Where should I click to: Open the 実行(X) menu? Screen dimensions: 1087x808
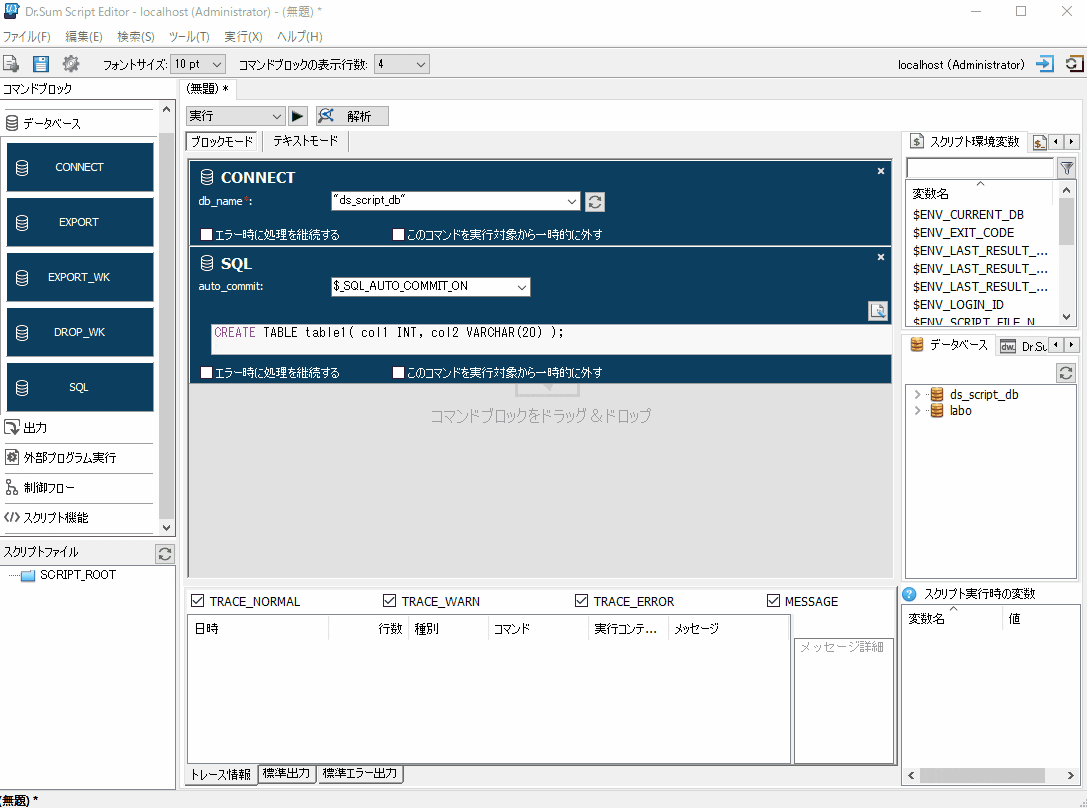[242, 36]
